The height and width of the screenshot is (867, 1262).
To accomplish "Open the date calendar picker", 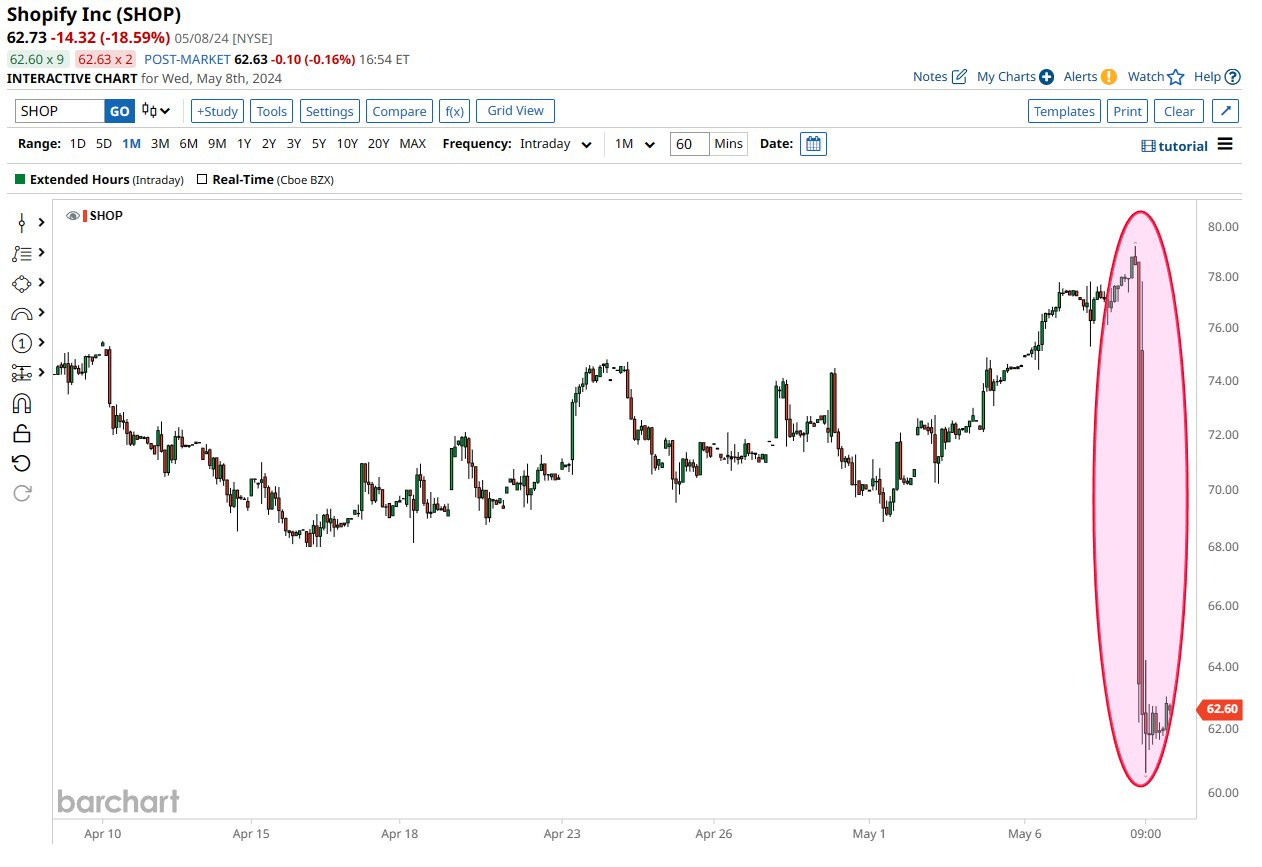I will (814, 144).
